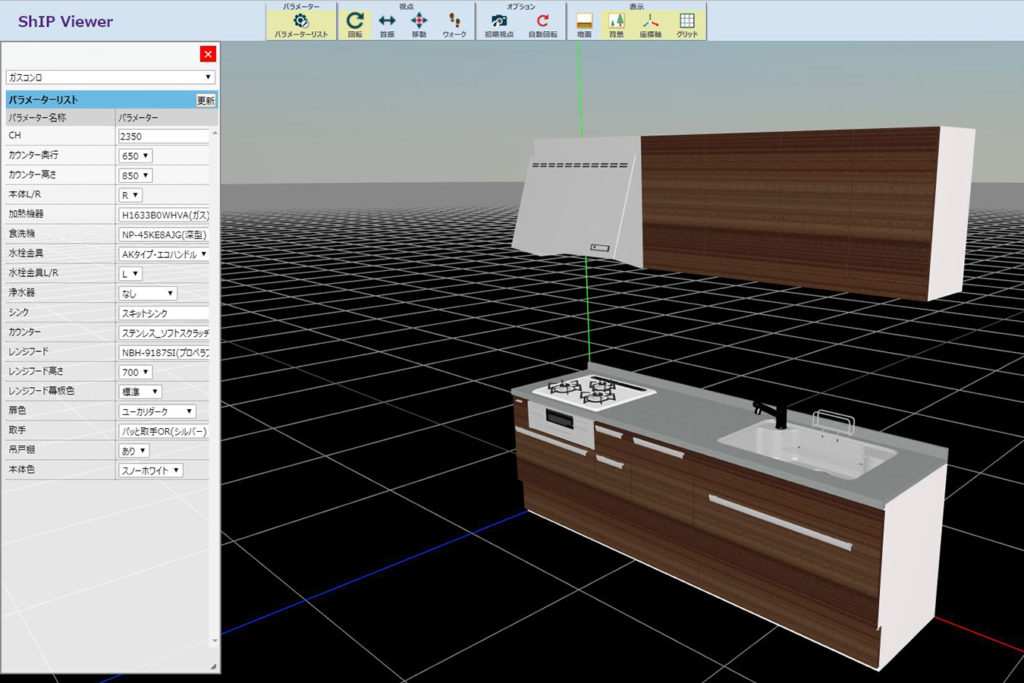Click the parameter list scrollbar up arrow
This screenshot has width=1024, height=683.
point(215,133)
